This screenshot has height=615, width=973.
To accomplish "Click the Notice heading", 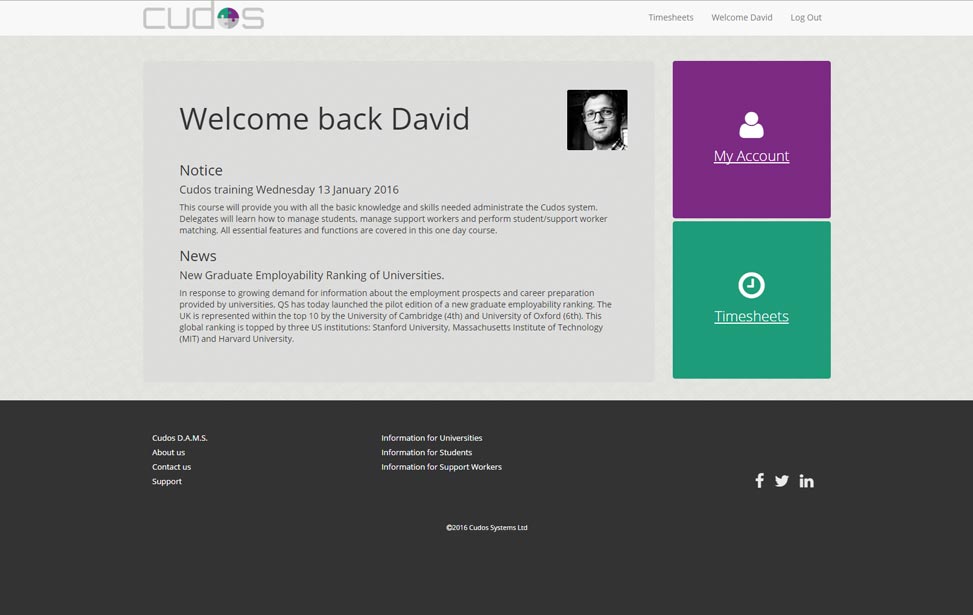I will pyautogui.click(x=200, y=170).
